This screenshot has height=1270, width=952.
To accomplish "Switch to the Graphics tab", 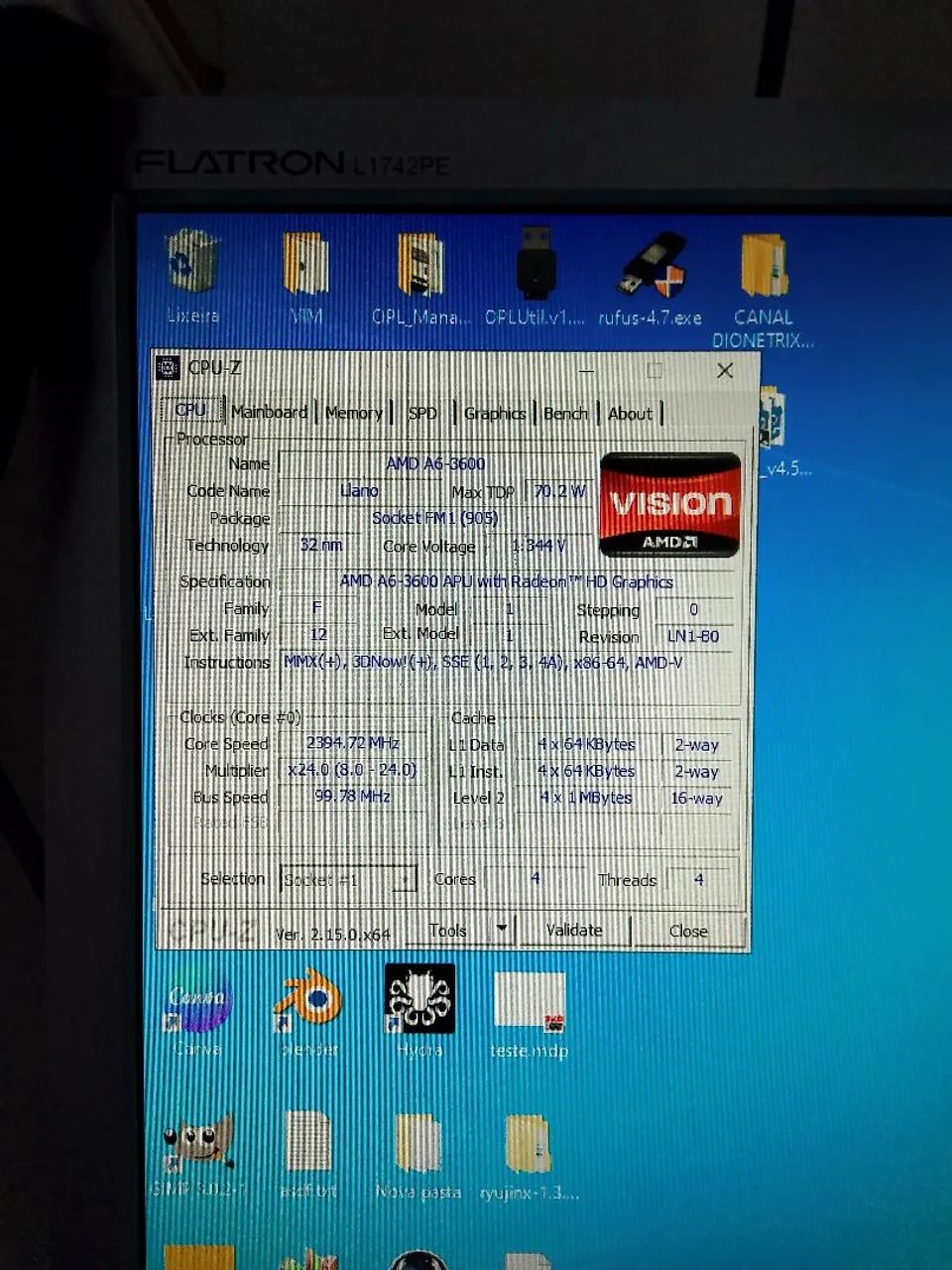I will (494, 414).
